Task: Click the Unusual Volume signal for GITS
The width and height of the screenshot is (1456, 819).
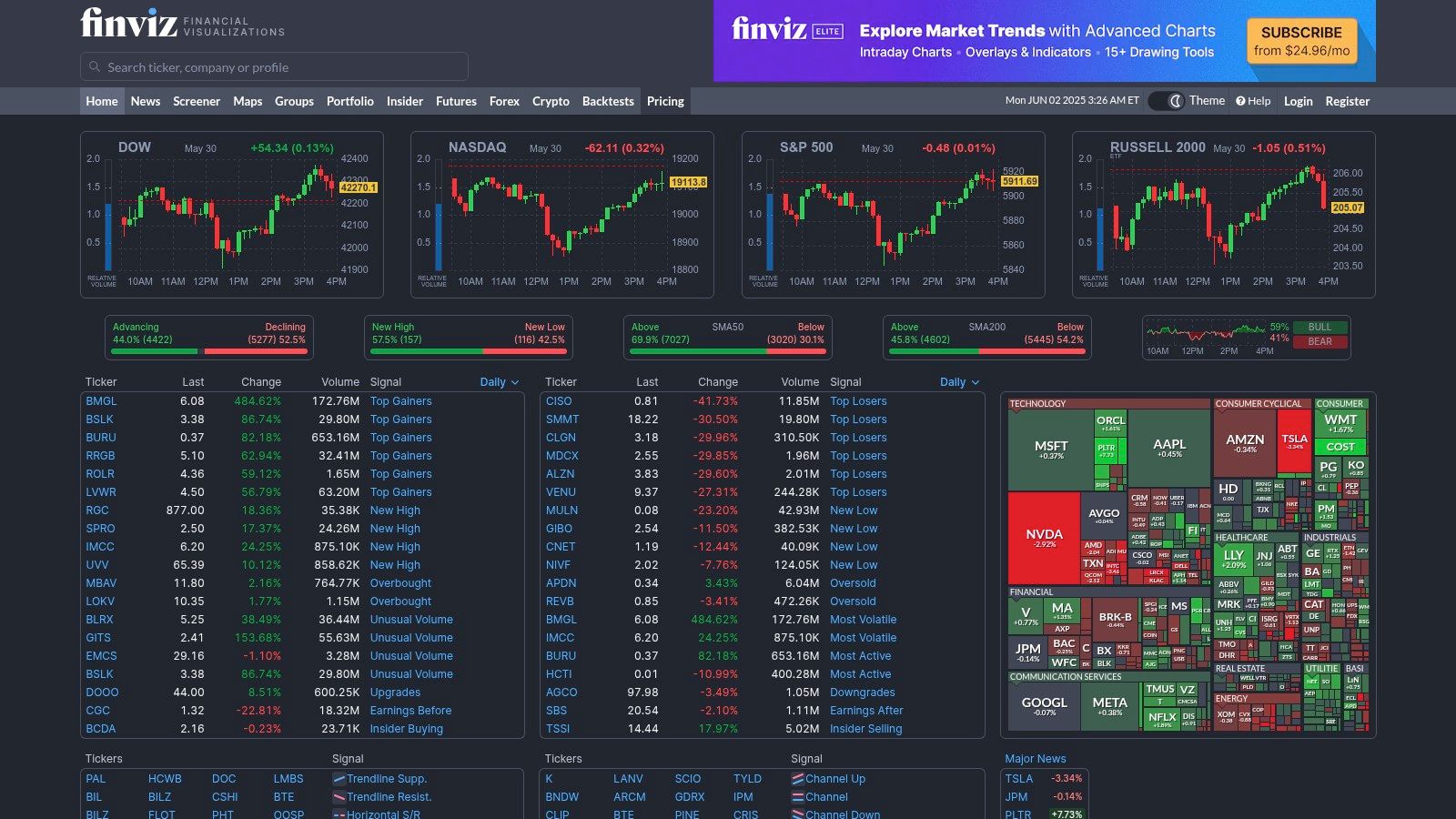Action: 411,638
